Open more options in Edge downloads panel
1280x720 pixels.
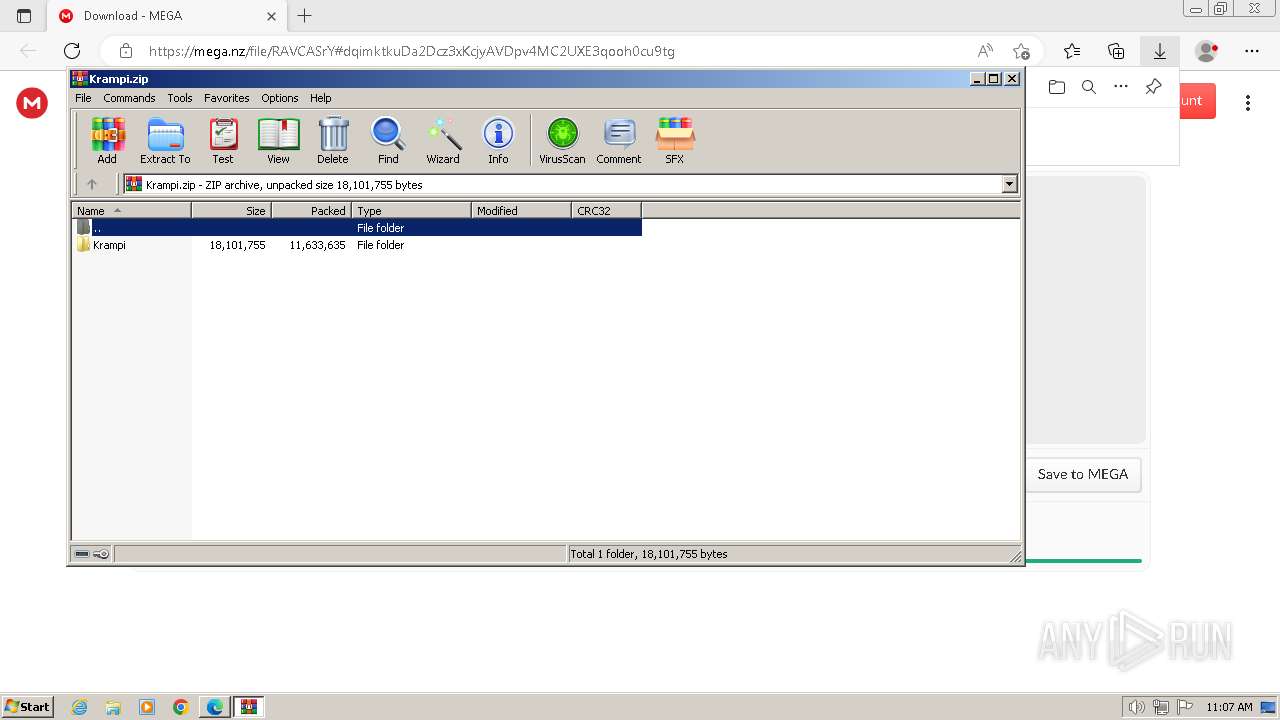pyautogui.click(x=1121, y=87)
